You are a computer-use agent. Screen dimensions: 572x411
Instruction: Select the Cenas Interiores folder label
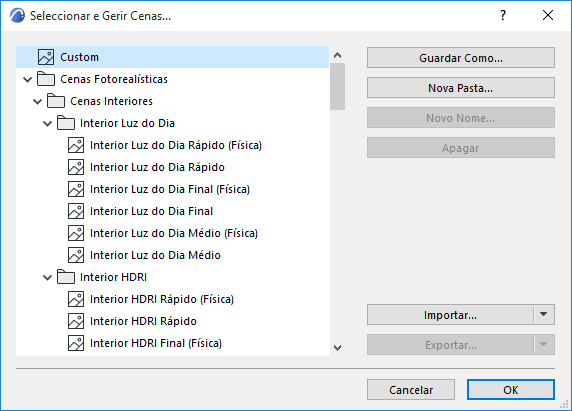click(111, 101)
